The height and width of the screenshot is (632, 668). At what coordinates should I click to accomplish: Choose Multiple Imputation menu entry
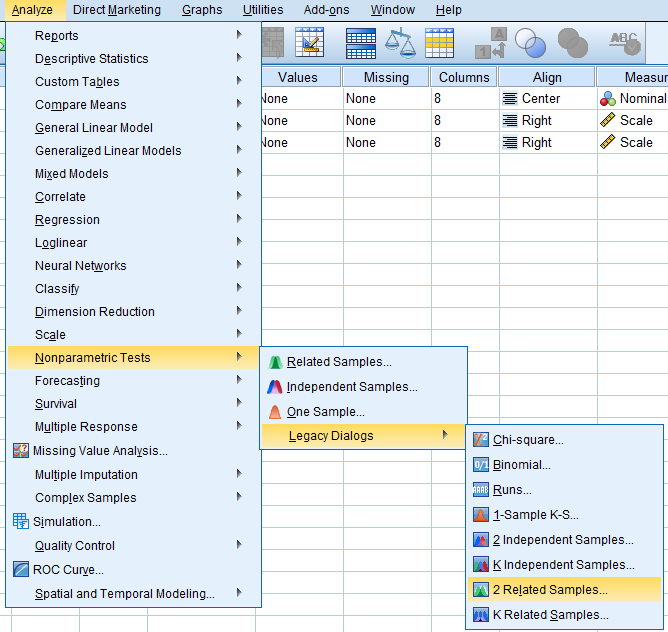(134, 474)
